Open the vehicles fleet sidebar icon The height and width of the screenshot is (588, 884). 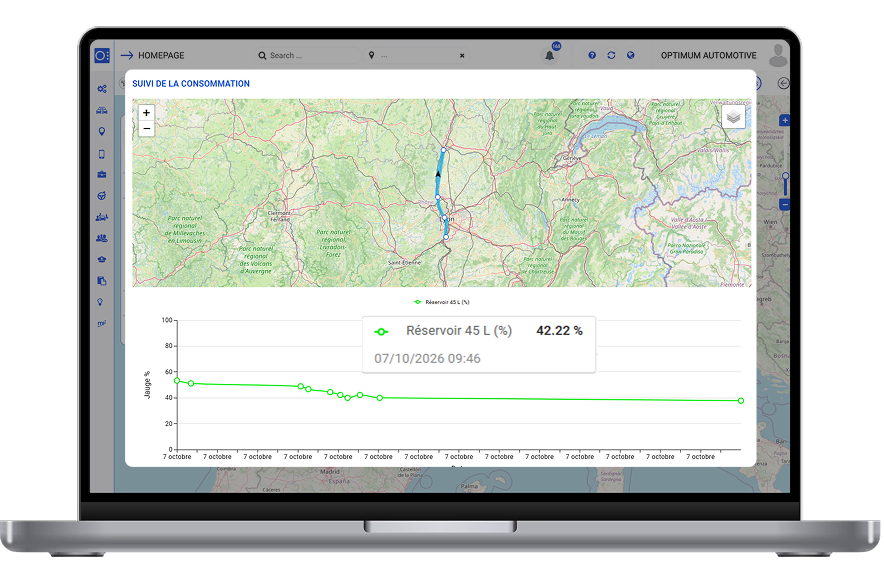click(101, 110)
